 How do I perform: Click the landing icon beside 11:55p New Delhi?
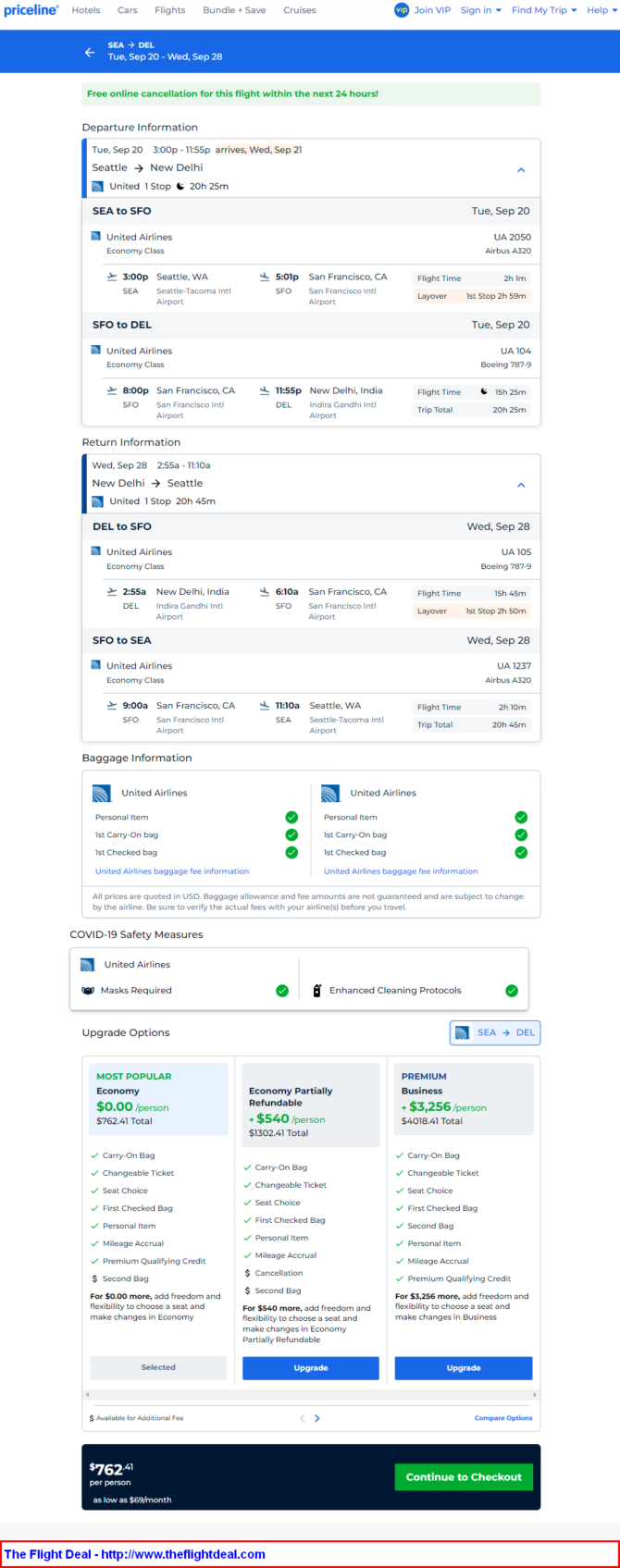265,390
